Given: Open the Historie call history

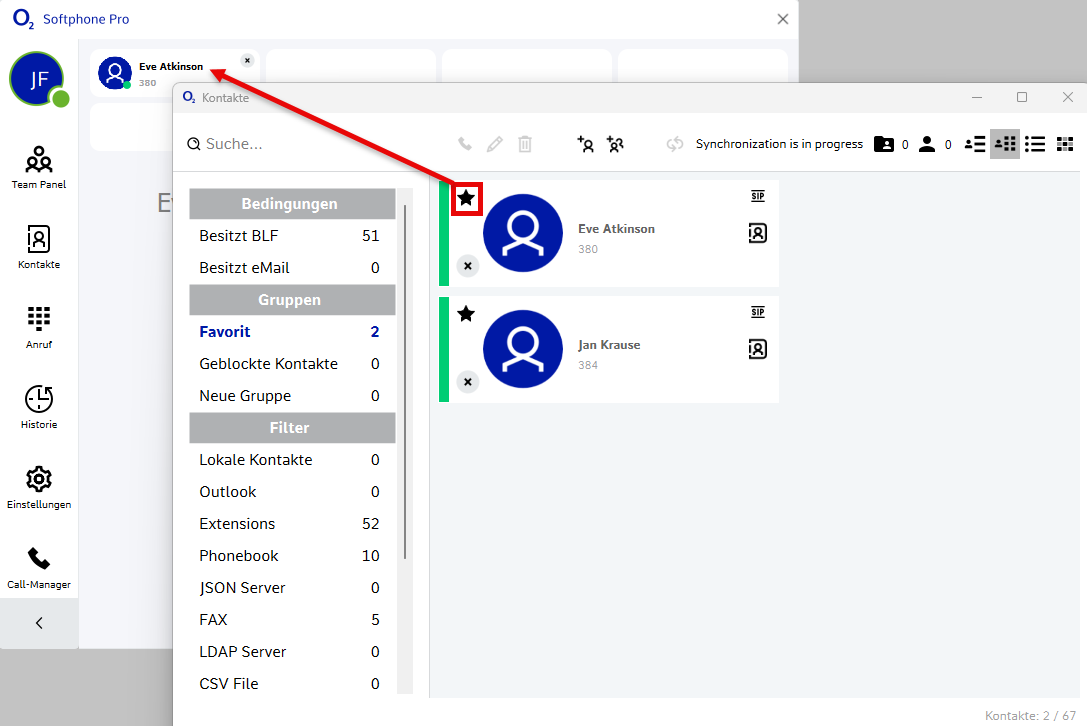Looking at the screenshot, I should (38, 406).
